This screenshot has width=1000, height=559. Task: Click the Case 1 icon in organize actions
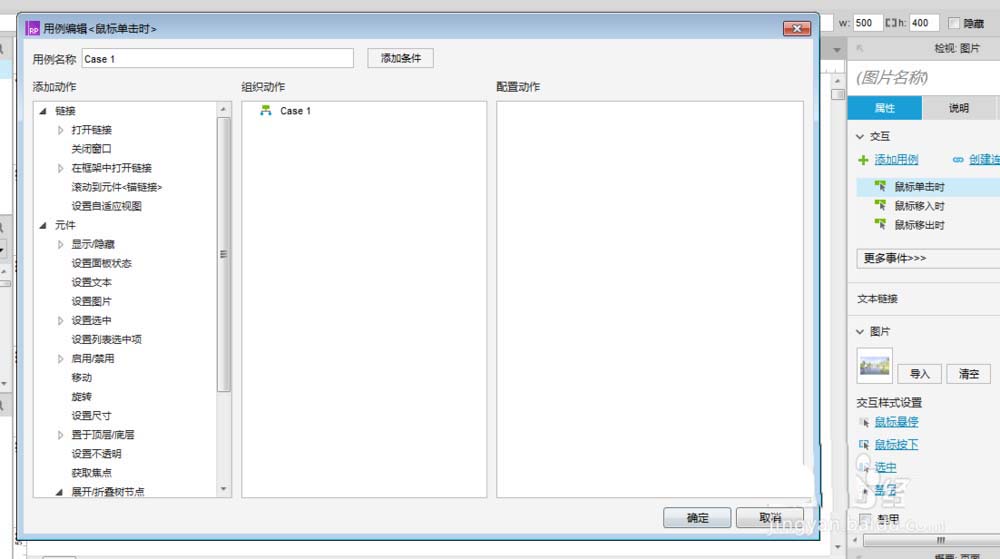[266, 110]
